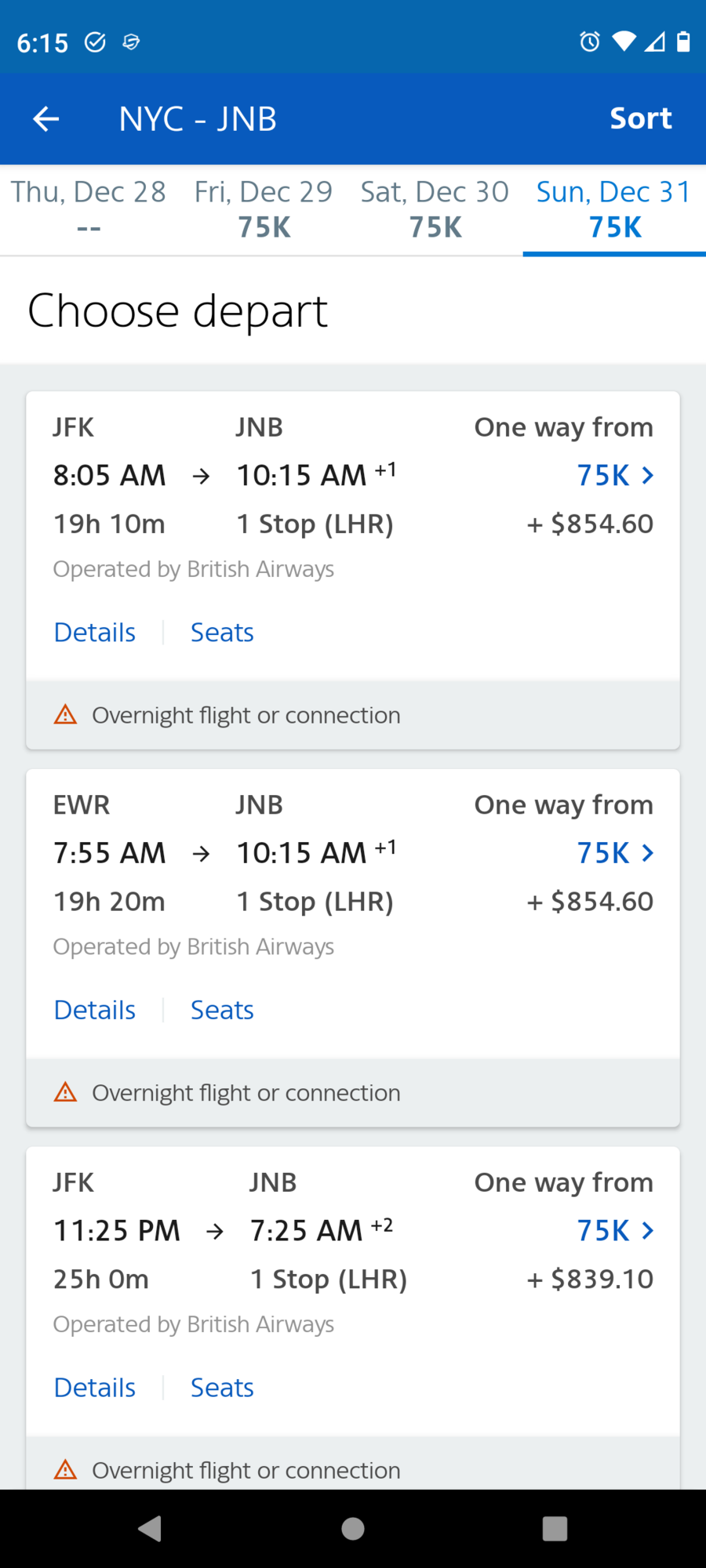Image resolution: width=706 pixels, height=1568 pixels.
Task: View Seats for the 11:25 PM flight
Action: coord(222,1388)
